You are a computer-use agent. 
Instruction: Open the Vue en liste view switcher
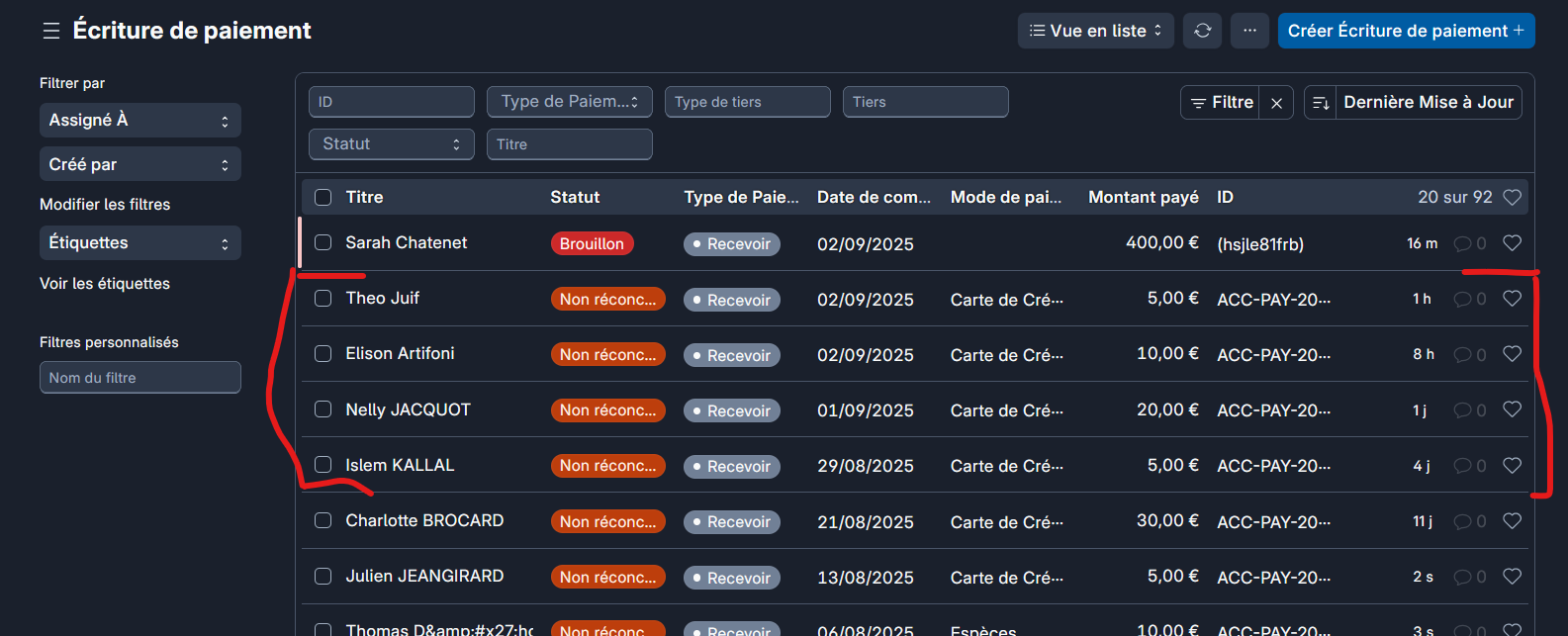click(1095, 31)
